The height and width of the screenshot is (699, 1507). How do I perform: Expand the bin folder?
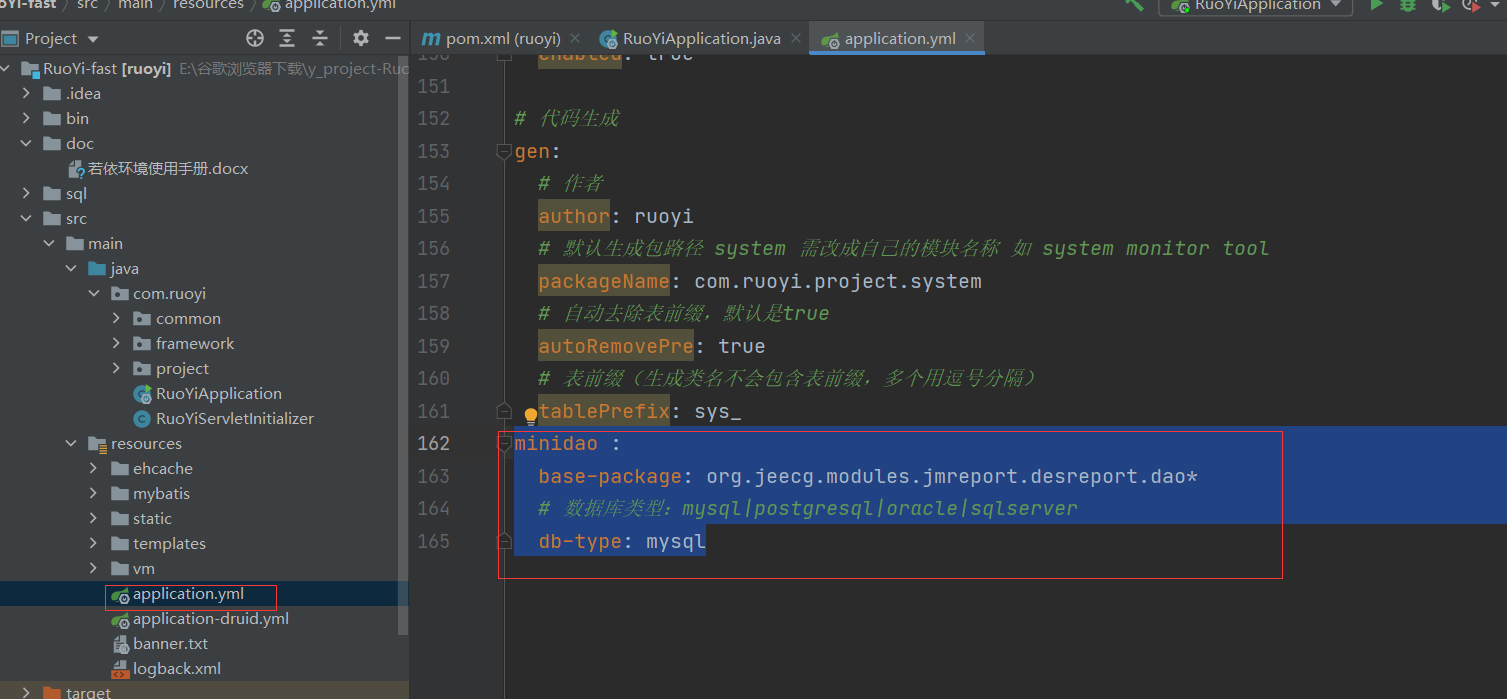click(x=26, y=119)
